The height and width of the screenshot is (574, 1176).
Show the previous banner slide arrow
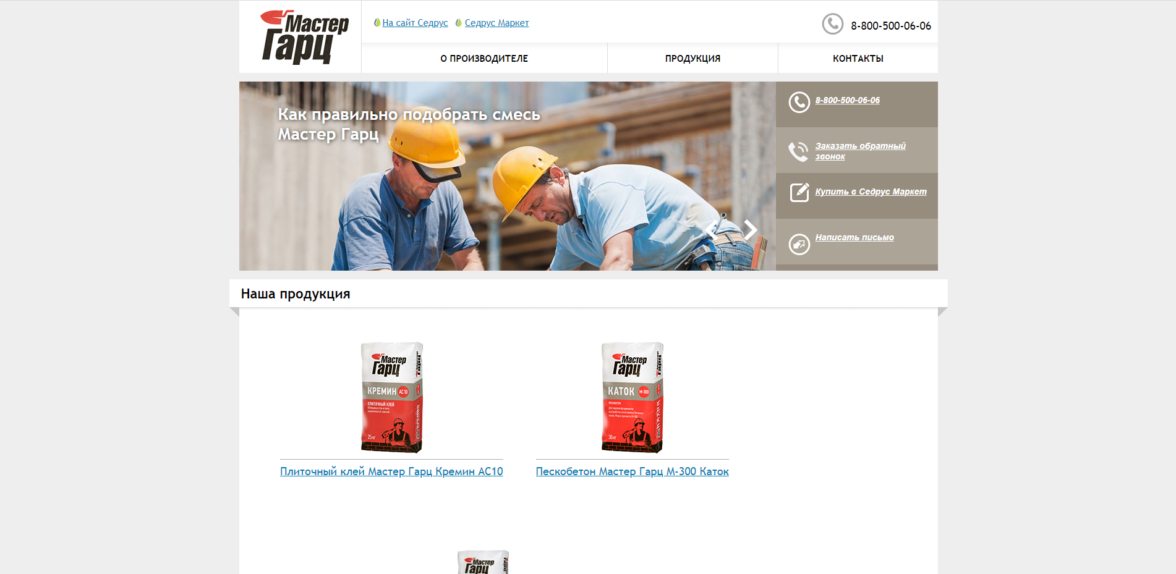[x=711, y=230]
